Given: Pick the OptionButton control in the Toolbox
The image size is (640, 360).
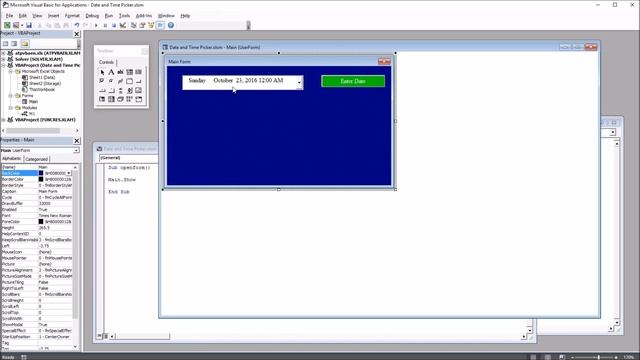Looking at the screenshot, I should 111,81.
